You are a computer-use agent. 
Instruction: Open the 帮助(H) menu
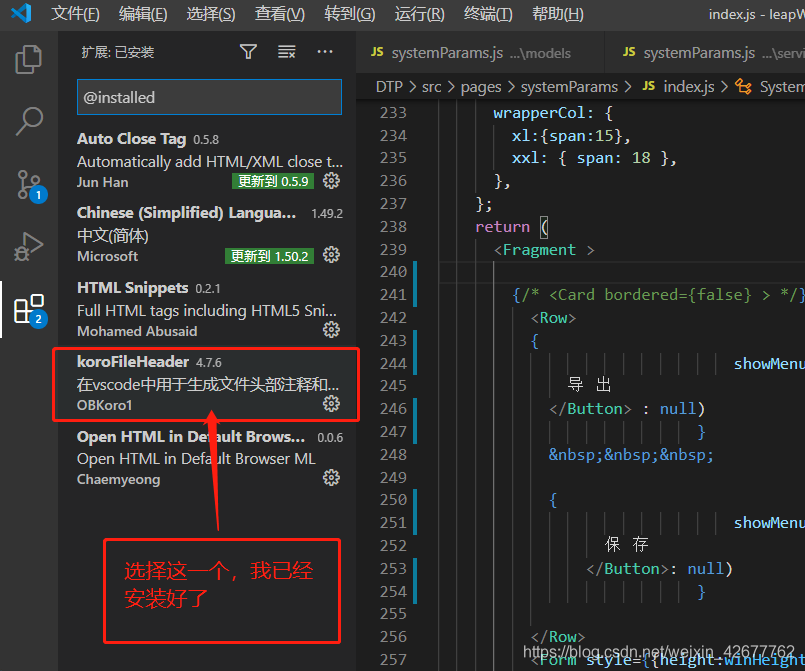558,14
